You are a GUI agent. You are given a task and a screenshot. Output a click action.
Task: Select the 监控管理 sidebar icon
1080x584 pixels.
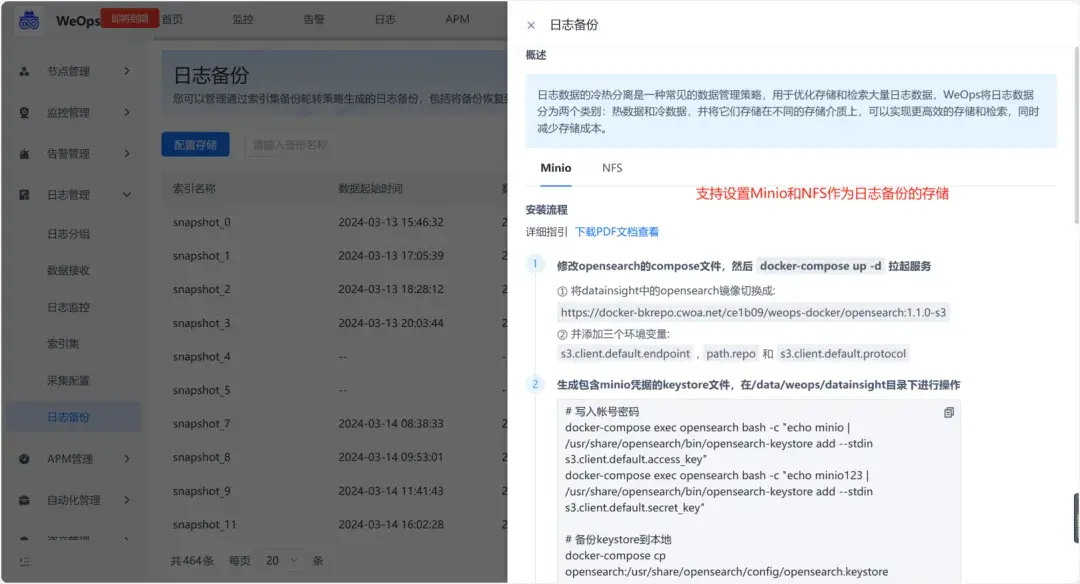[x=24, y=111]
